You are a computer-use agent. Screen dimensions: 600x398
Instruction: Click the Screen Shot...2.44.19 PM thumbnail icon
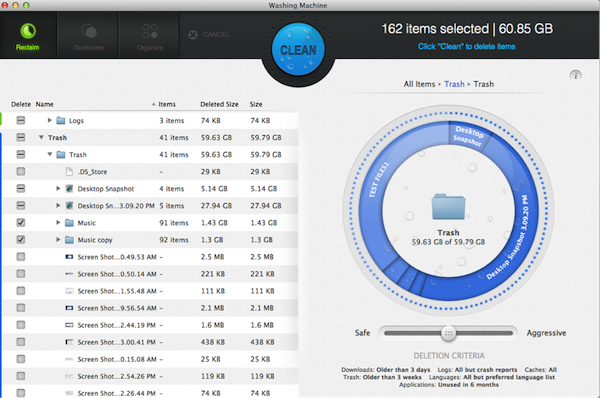[69, 325]
